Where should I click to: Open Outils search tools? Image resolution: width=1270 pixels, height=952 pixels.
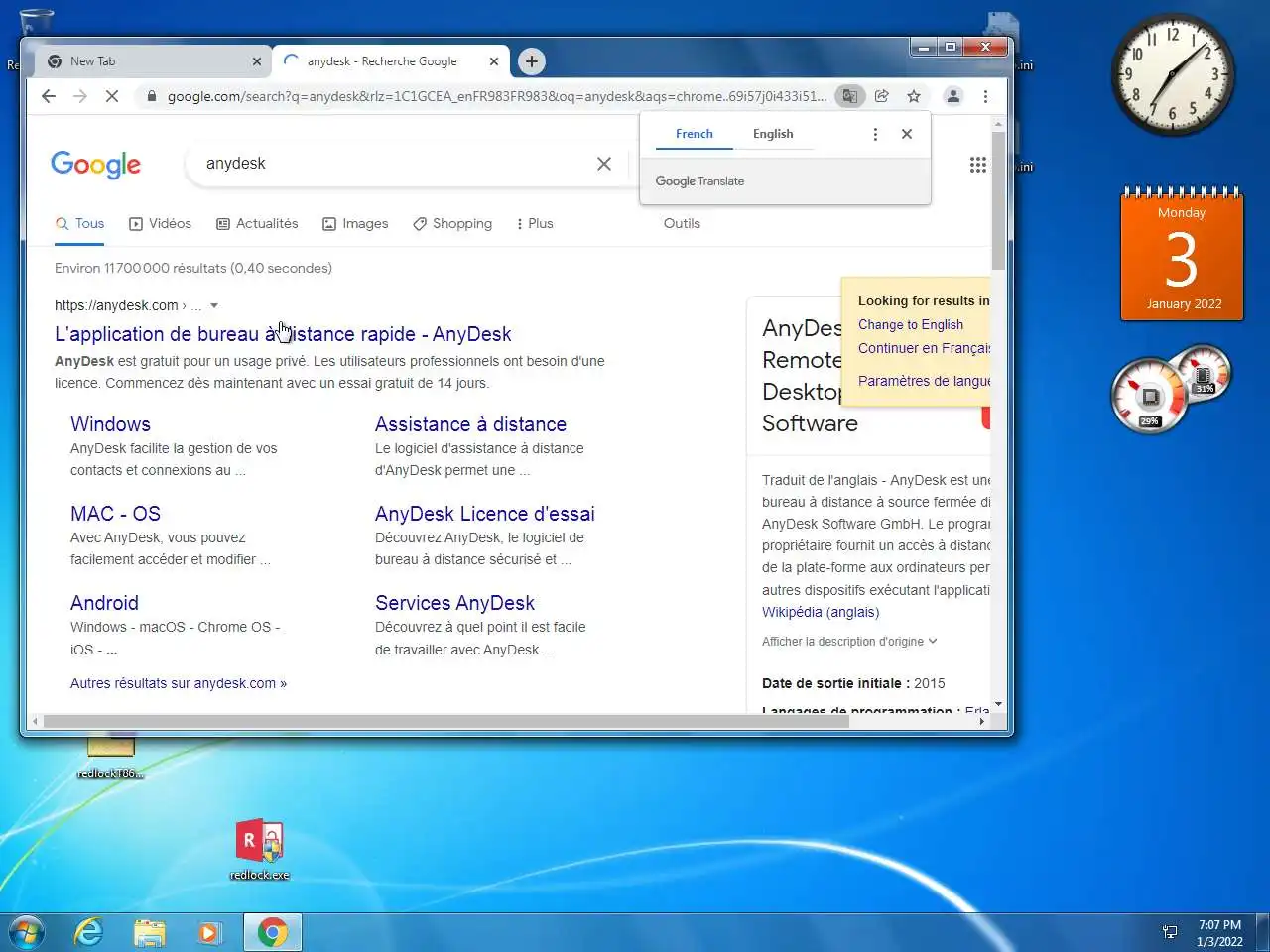(682, 224)
